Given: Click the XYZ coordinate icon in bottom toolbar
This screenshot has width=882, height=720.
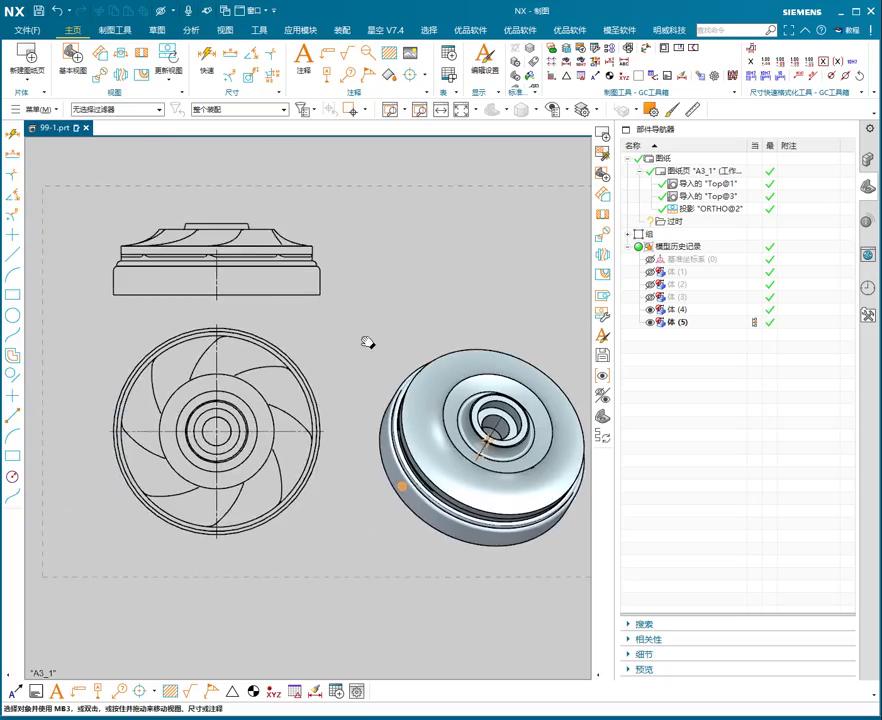Looking at the screenshot, I should [x=273, y=692].
